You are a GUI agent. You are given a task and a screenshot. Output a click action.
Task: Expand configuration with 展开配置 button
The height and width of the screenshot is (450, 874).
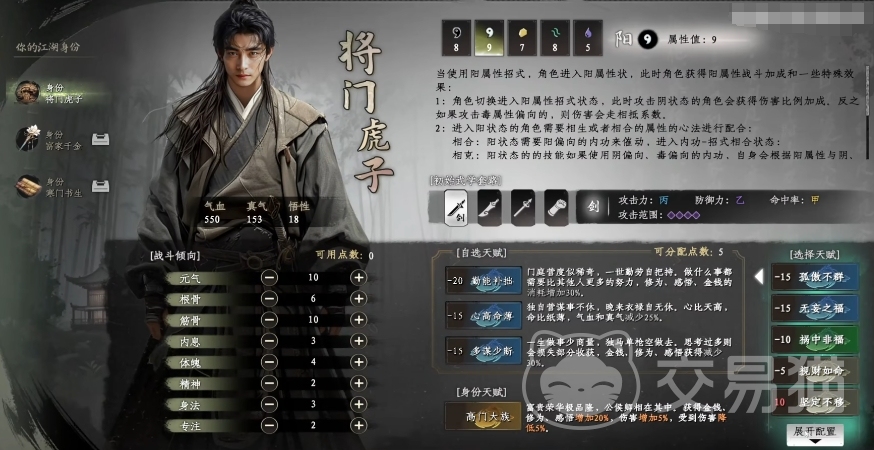point(814,434)
